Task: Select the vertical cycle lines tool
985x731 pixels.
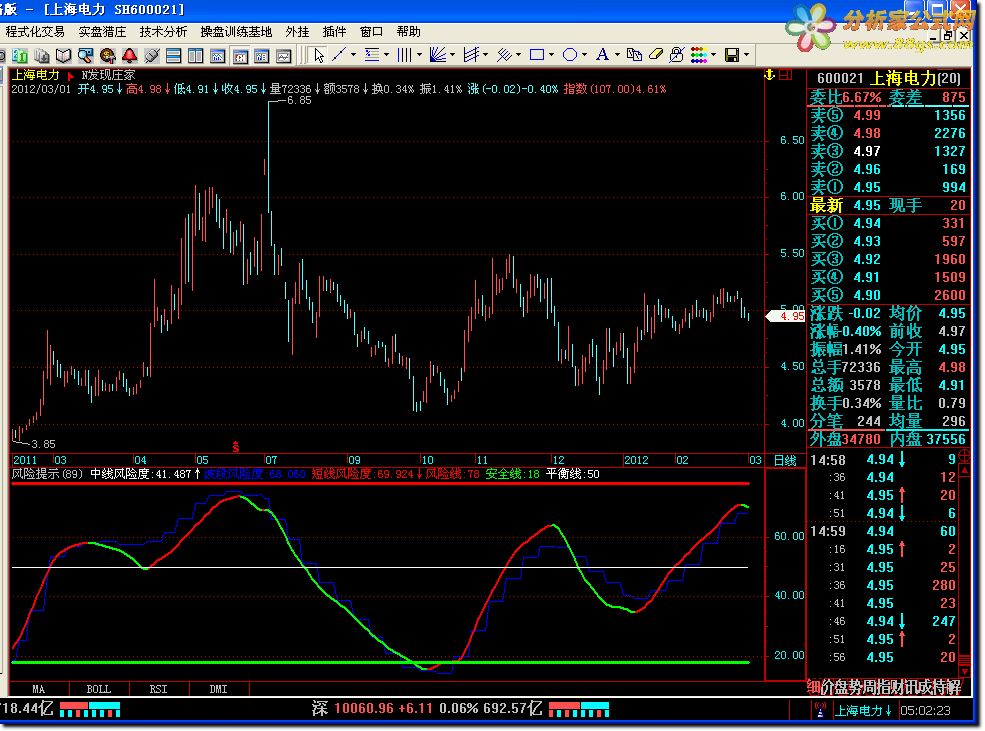Action: coord(405,55)
